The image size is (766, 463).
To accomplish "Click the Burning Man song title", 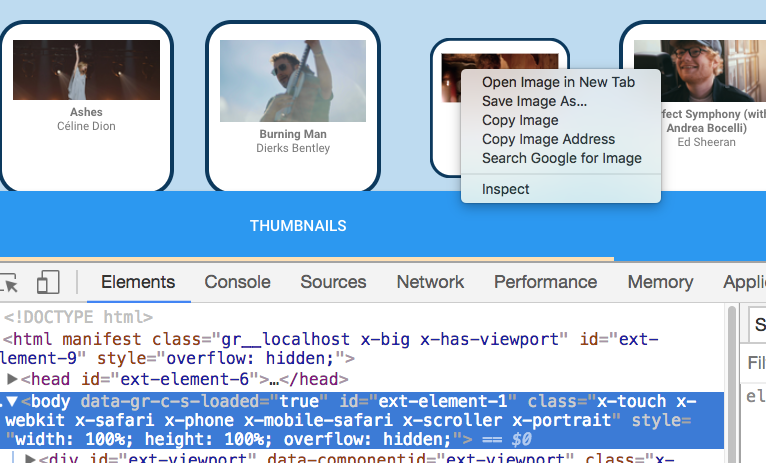I will pos(293,134).
